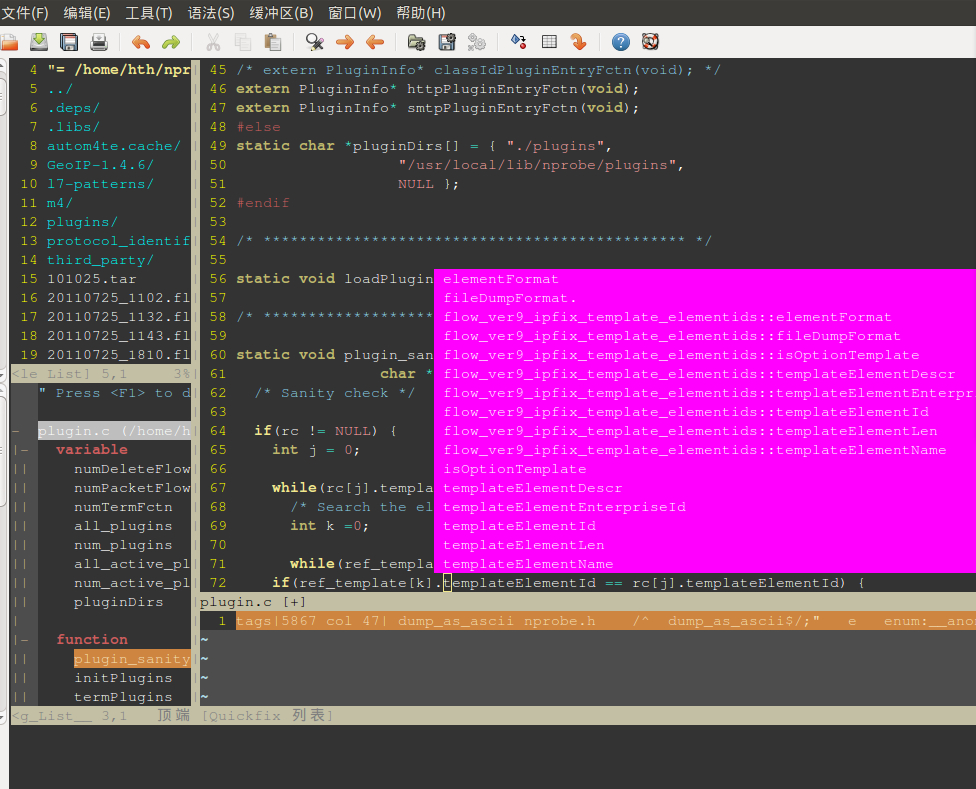Open the m4/ directory
976x789 pixels.
tap(60, 203)
